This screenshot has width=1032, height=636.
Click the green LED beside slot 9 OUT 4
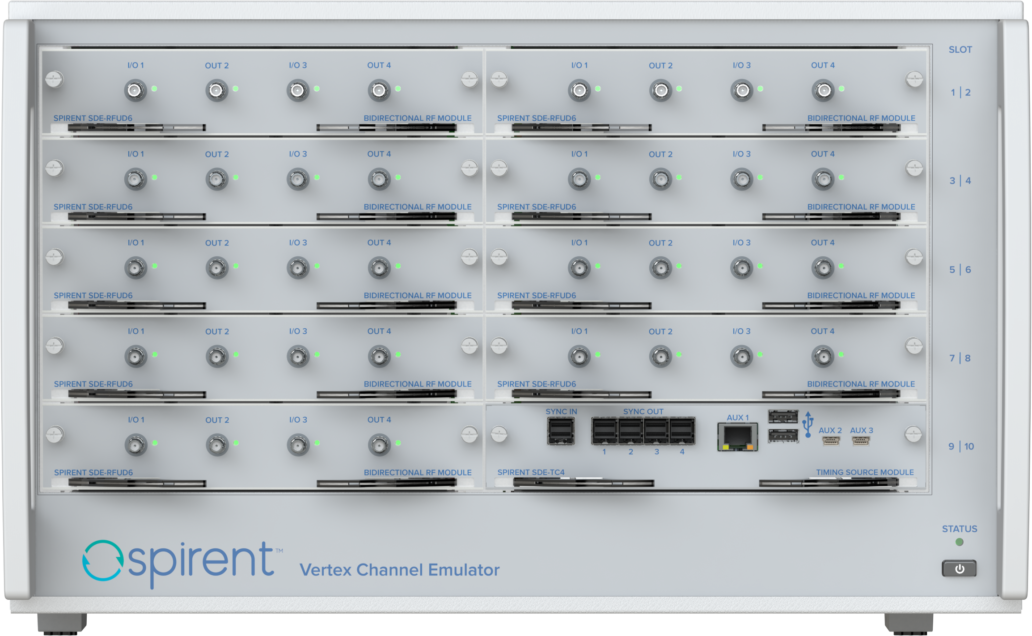(398, 443)
